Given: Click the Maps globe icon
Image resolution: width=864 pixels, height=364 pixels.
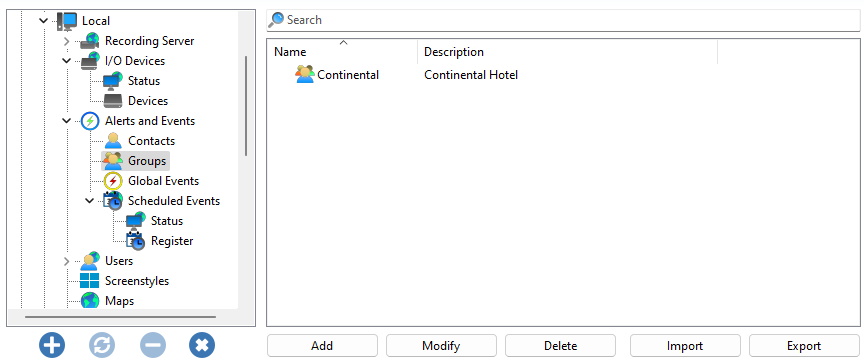Looking at the screenshot, I should click(90, 301).
